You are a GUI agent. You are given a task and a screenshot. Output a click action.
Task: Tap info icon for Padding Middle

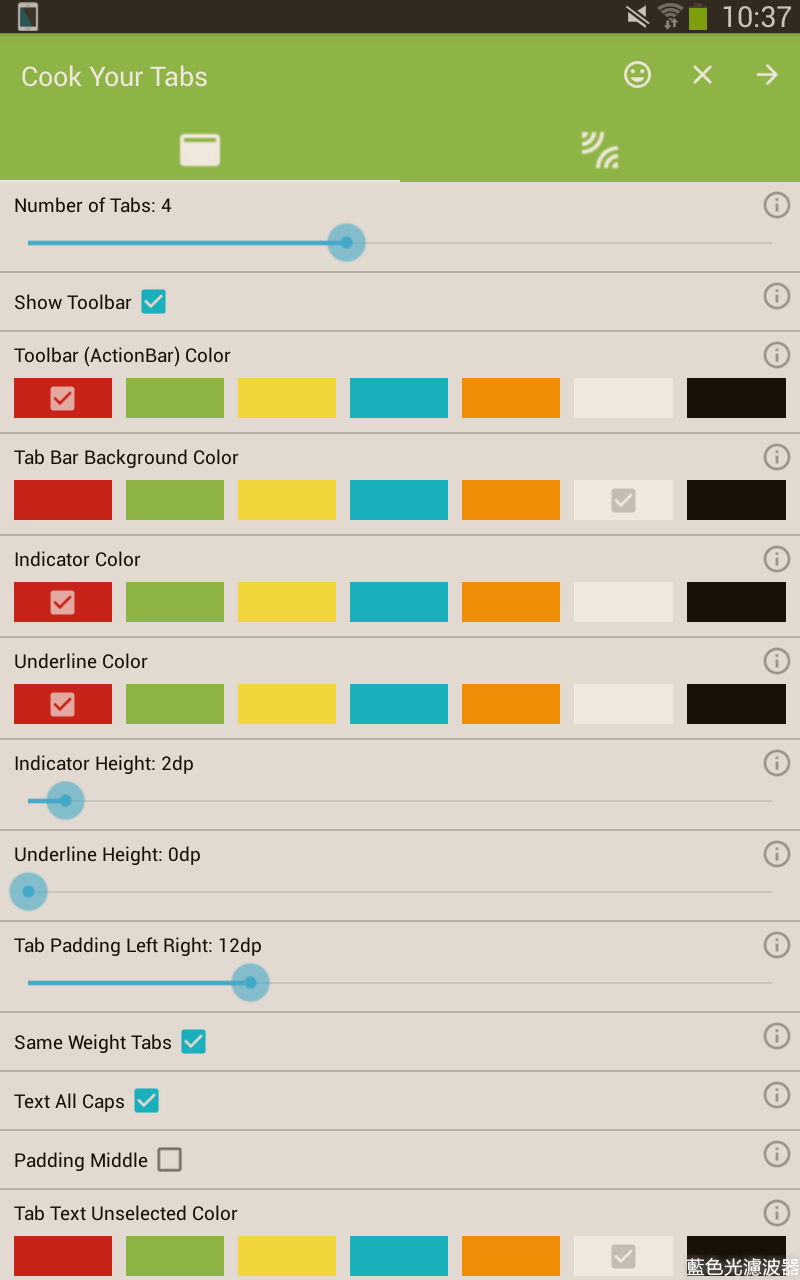(777, 1154)
